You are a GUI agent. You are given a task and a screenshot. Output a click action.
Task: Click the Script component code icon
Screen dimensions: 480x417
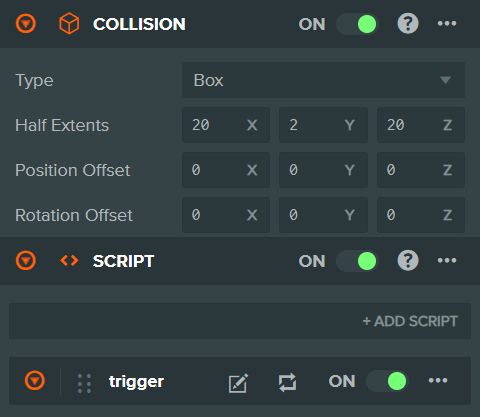pyautogui.click(x=69, y=261)
